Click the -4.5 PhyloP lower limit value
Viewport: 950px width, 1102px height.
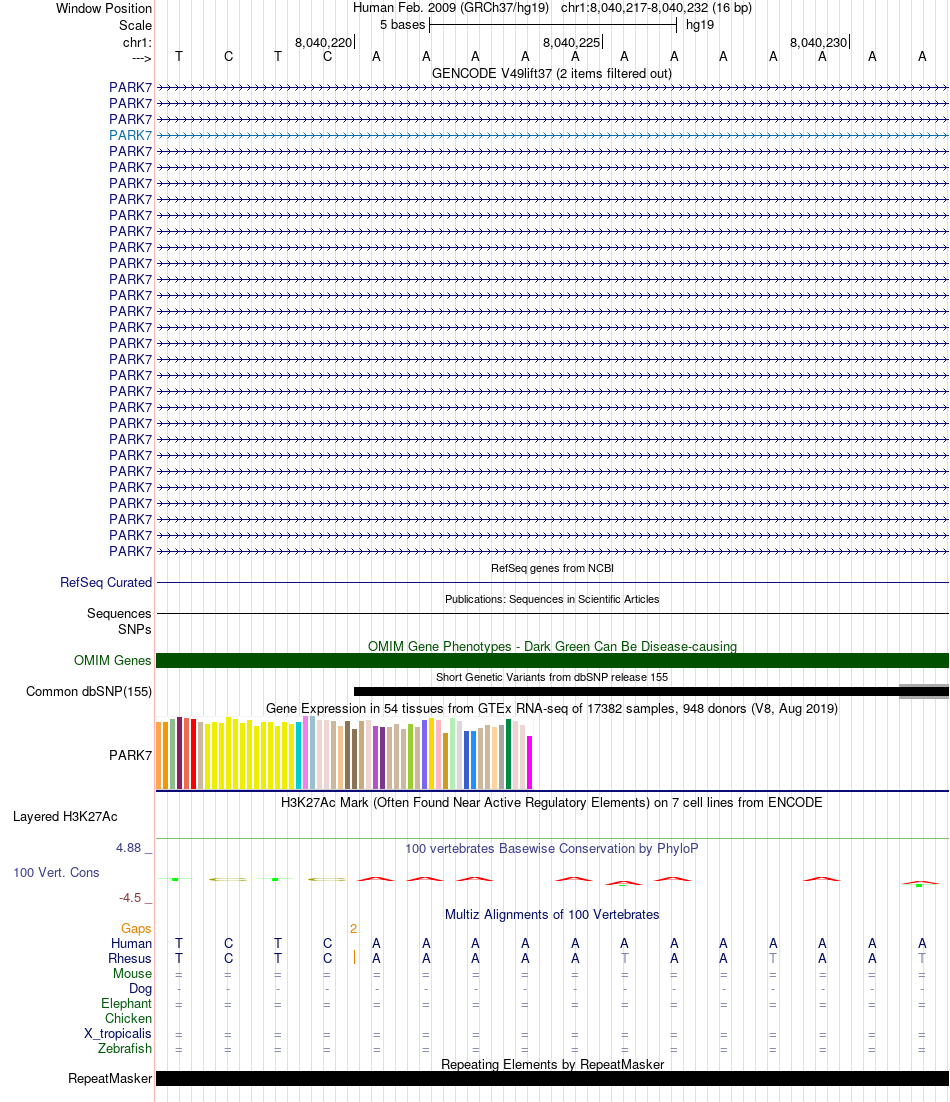[130, 897]
